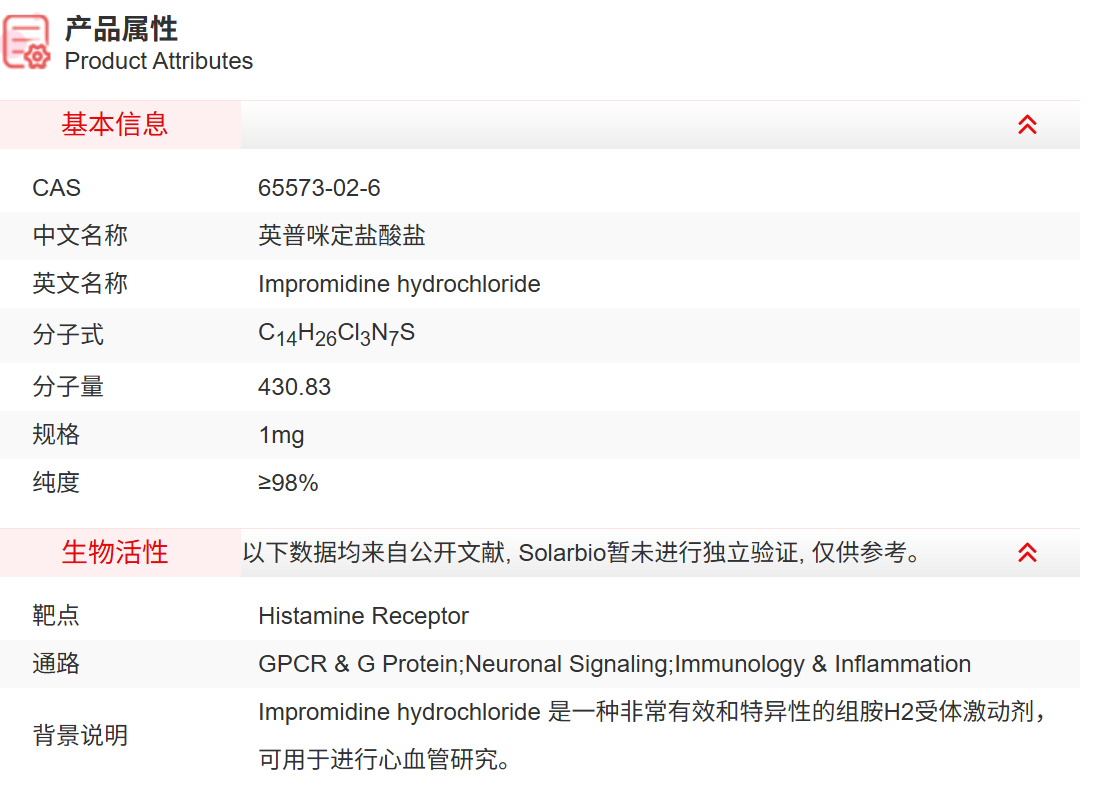Collapse the 基本信息 section chevron
The width and height of the screenshot is (1098, 795).
point(1027,125)
